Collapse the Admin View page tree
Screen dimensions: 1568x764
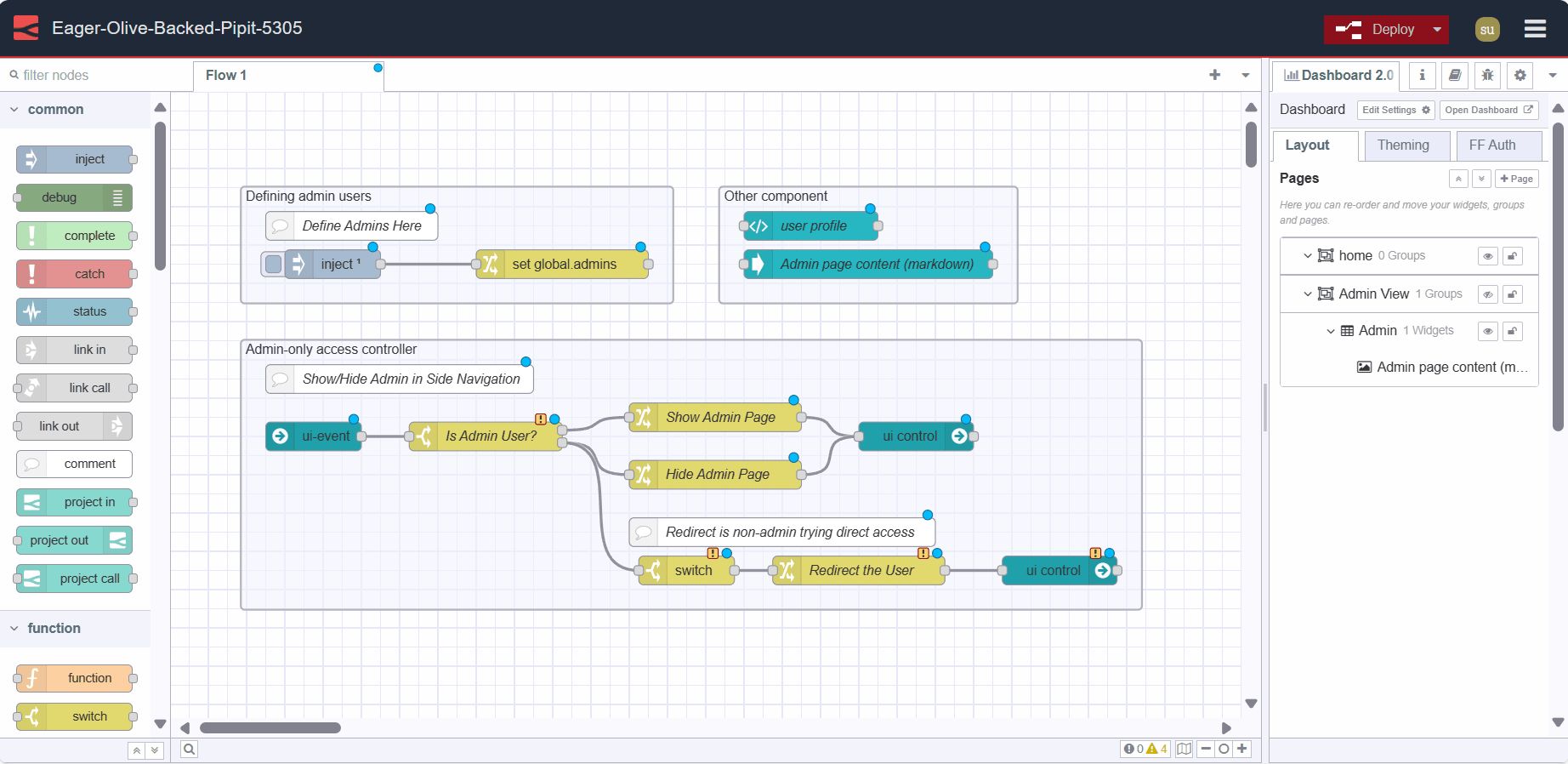pos(1308,294)
